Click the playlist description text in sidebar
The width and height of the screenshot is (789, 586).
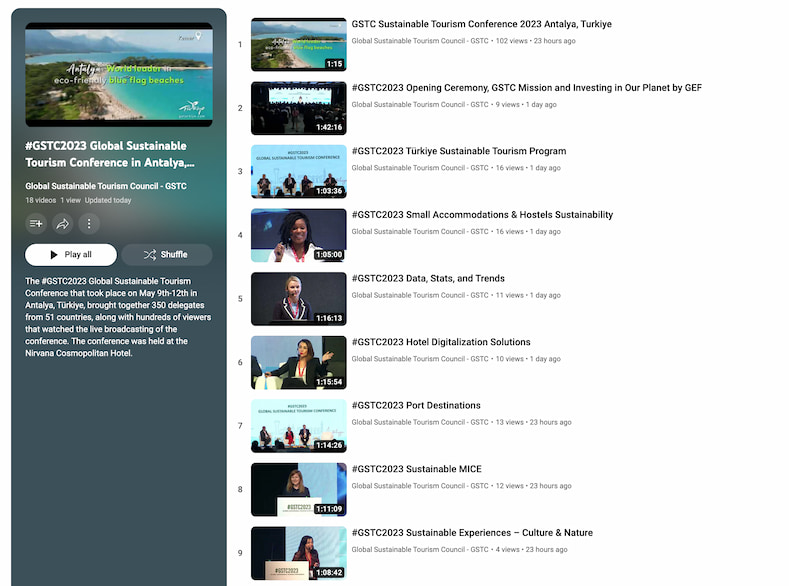pos(118,317)
